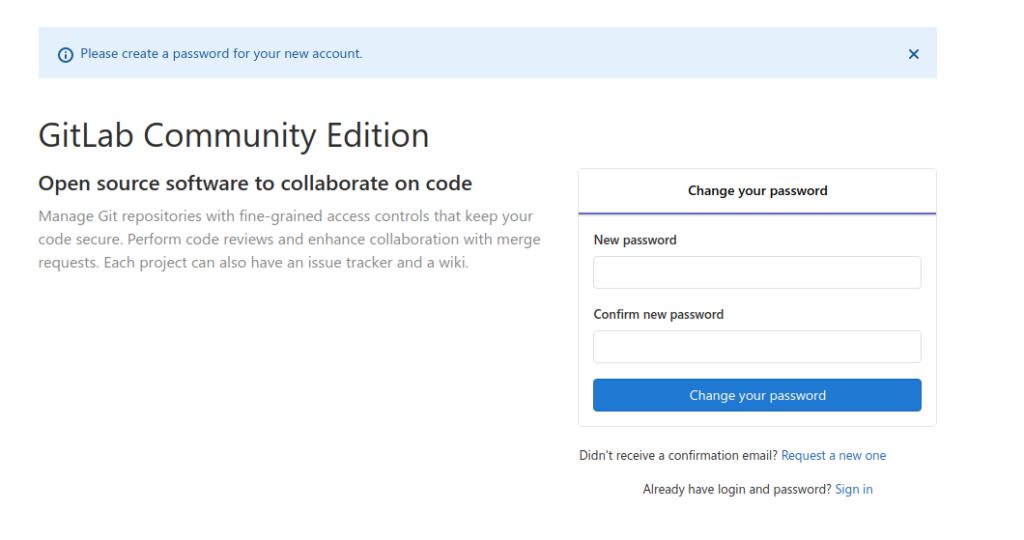Select the 'Change your password' tab header
This screenshot has width=1024, height=540.
tap(757, 191)
